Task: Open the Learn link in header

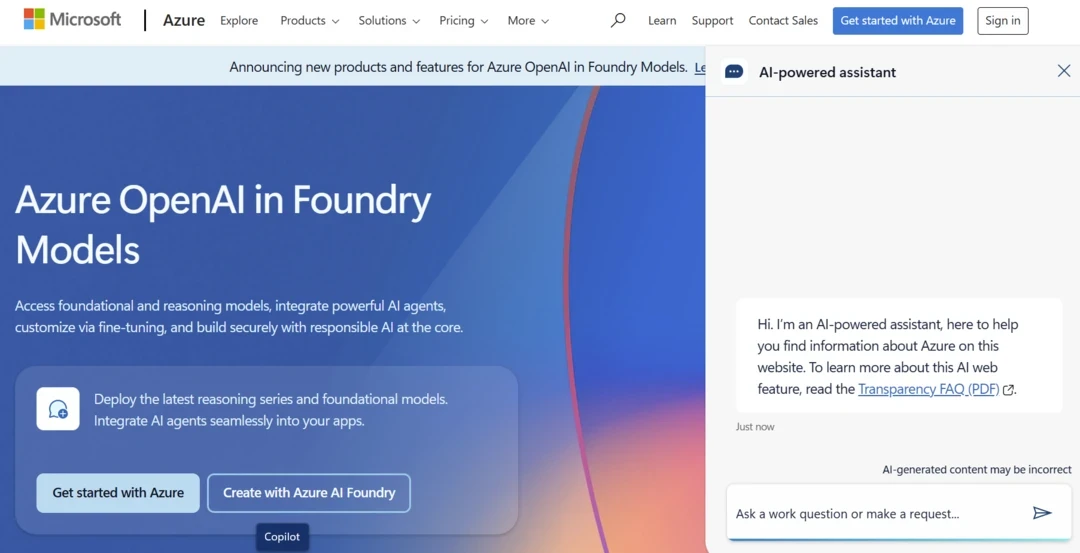Action: [x=662, y=20]
